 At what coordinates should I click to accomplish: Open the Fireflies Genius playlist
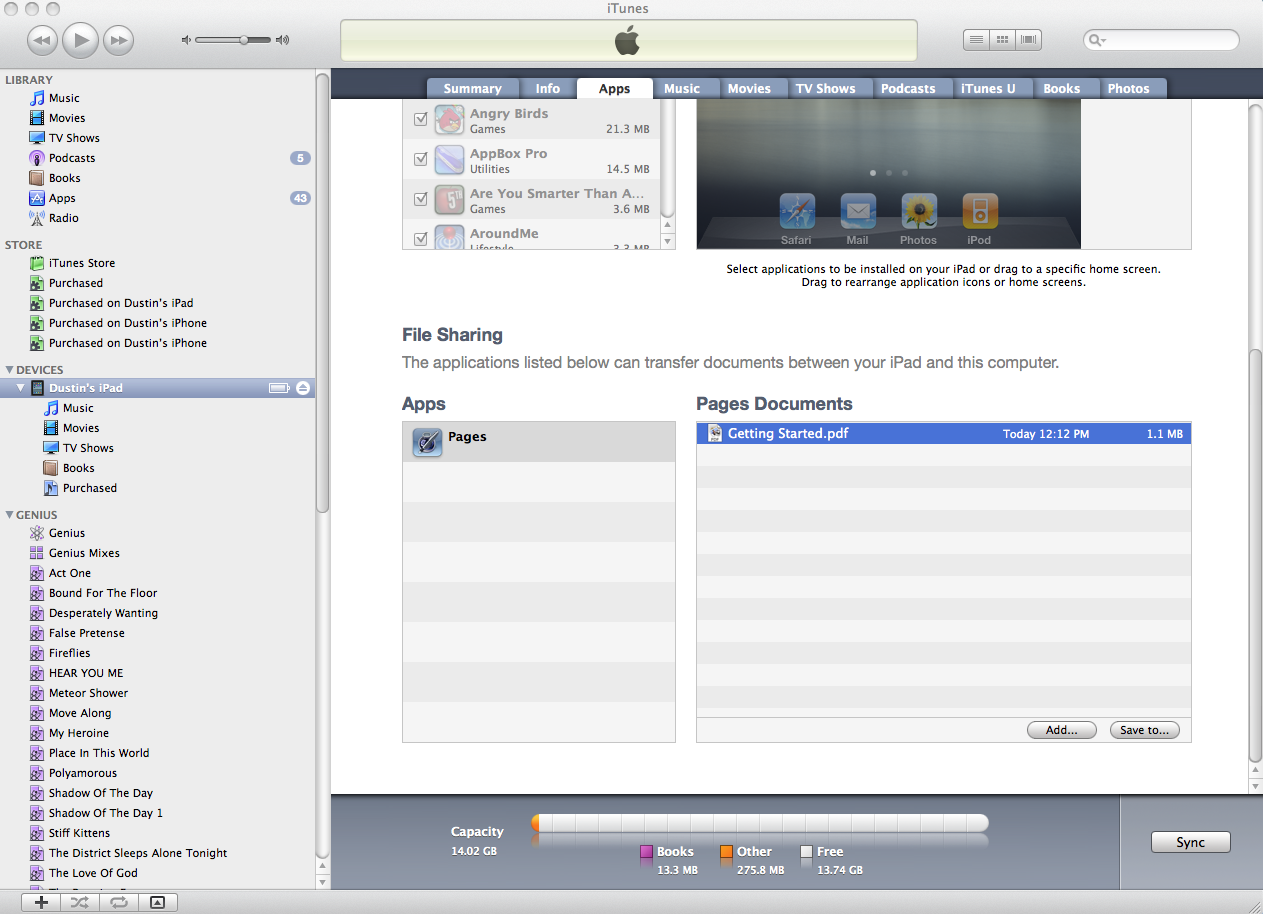(69, 653)
